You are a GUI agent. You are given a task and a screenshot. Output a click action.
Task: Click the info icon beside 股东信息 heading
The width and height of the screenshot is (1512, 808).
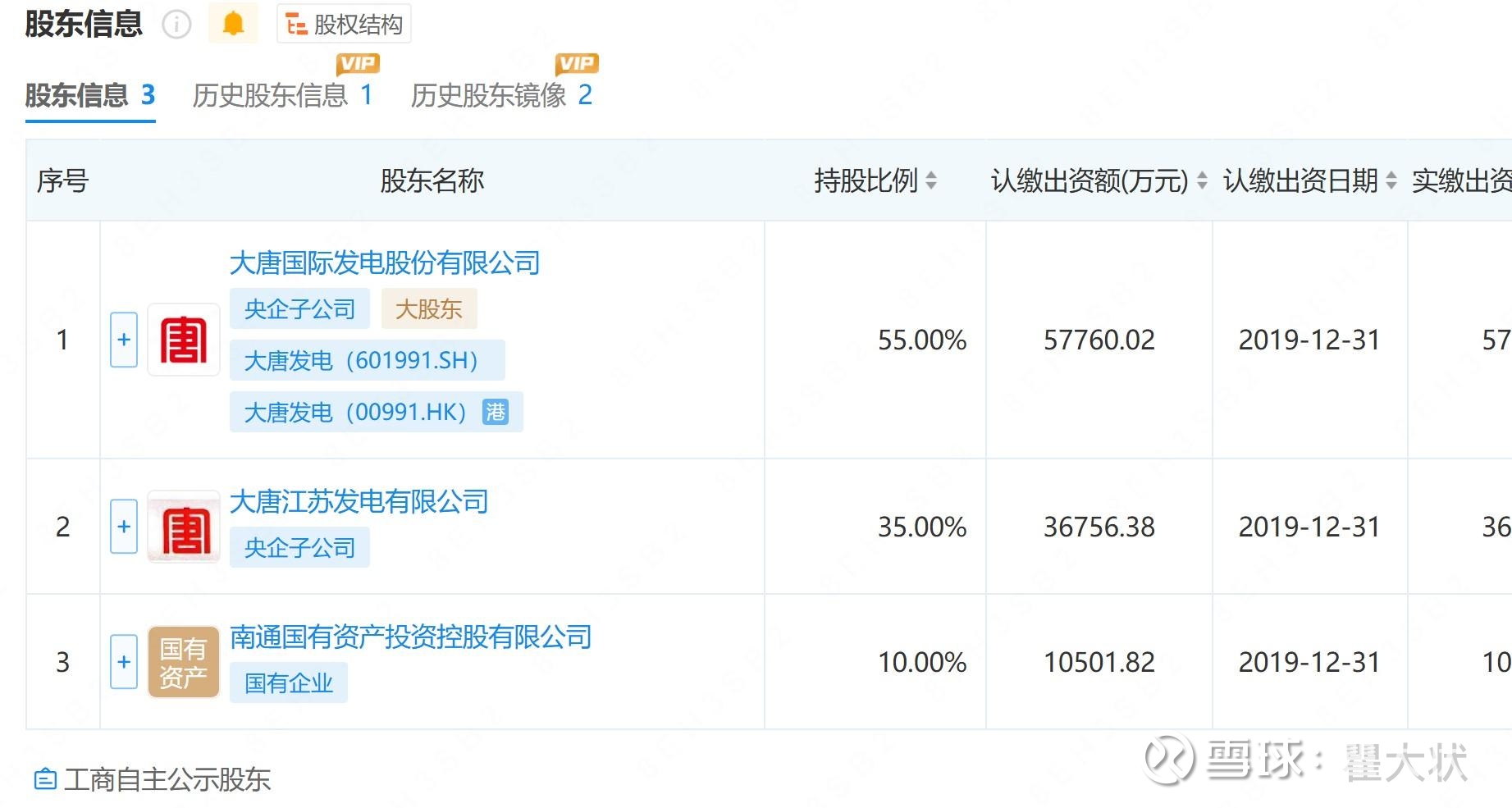click(x=176, y=25)
